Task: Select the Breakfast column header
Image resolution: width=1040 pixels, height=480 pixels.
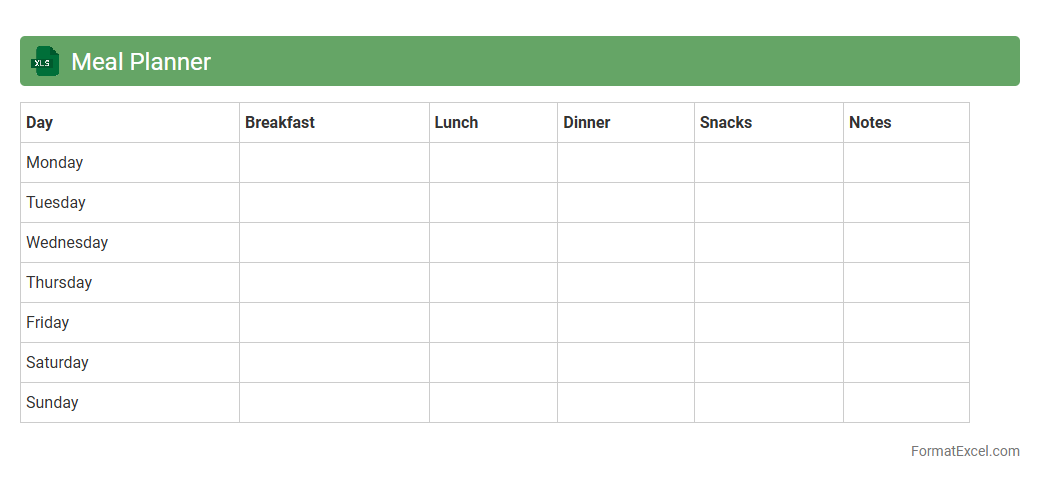Action: (280, 122)
